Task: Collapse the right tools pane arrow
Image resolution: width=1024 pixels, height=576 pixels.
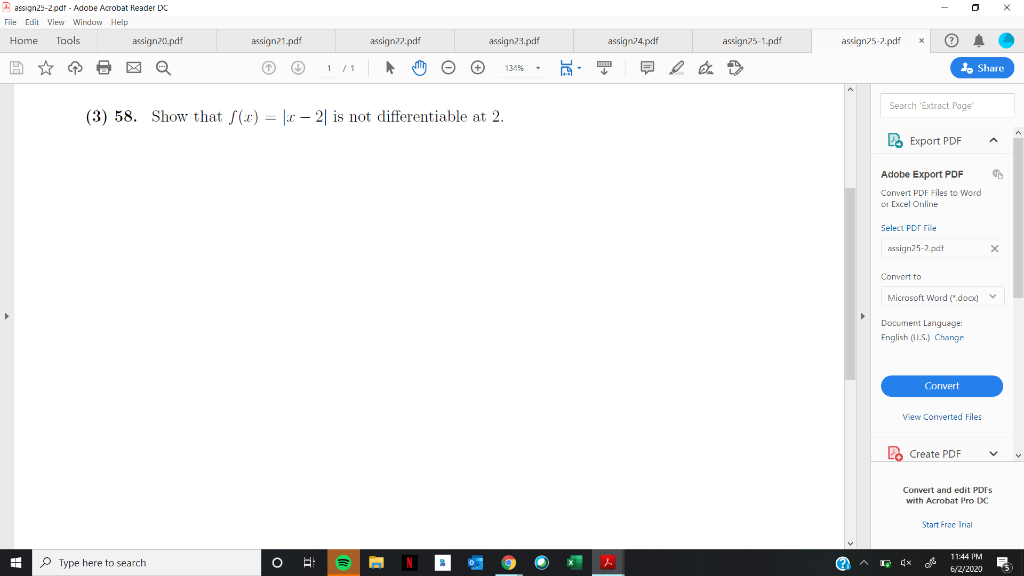Action: click(x=862, y=316)
